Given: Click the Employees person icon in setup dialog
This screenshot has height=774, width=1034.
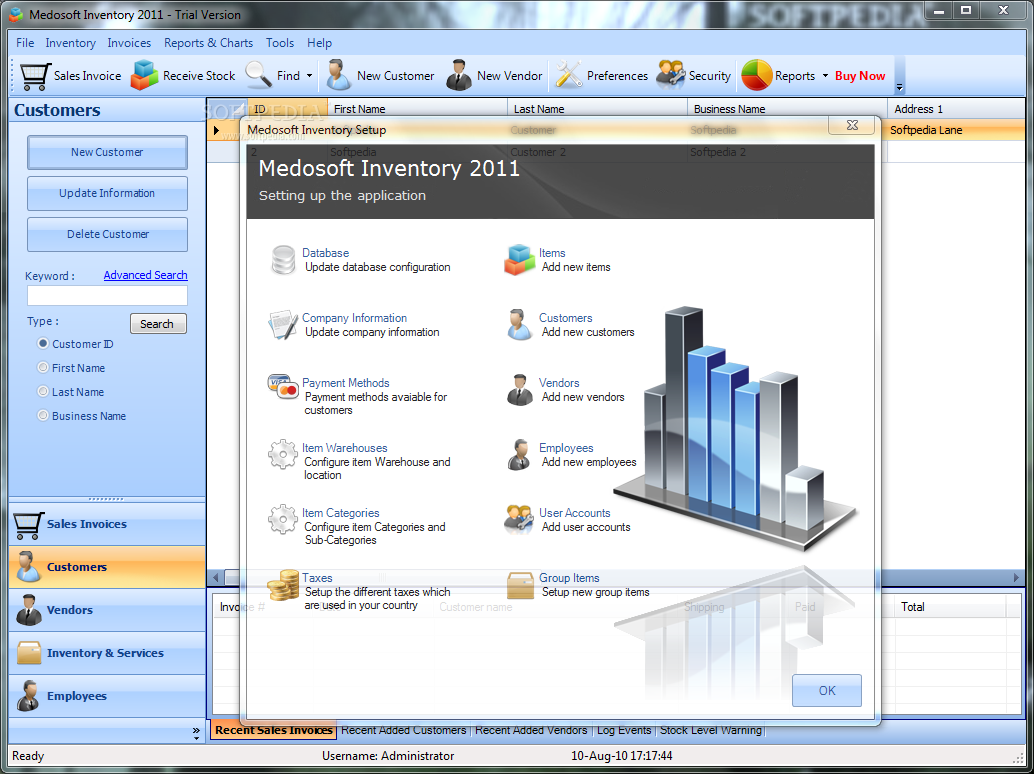Looking at the screenshot, I should (519, 454).
